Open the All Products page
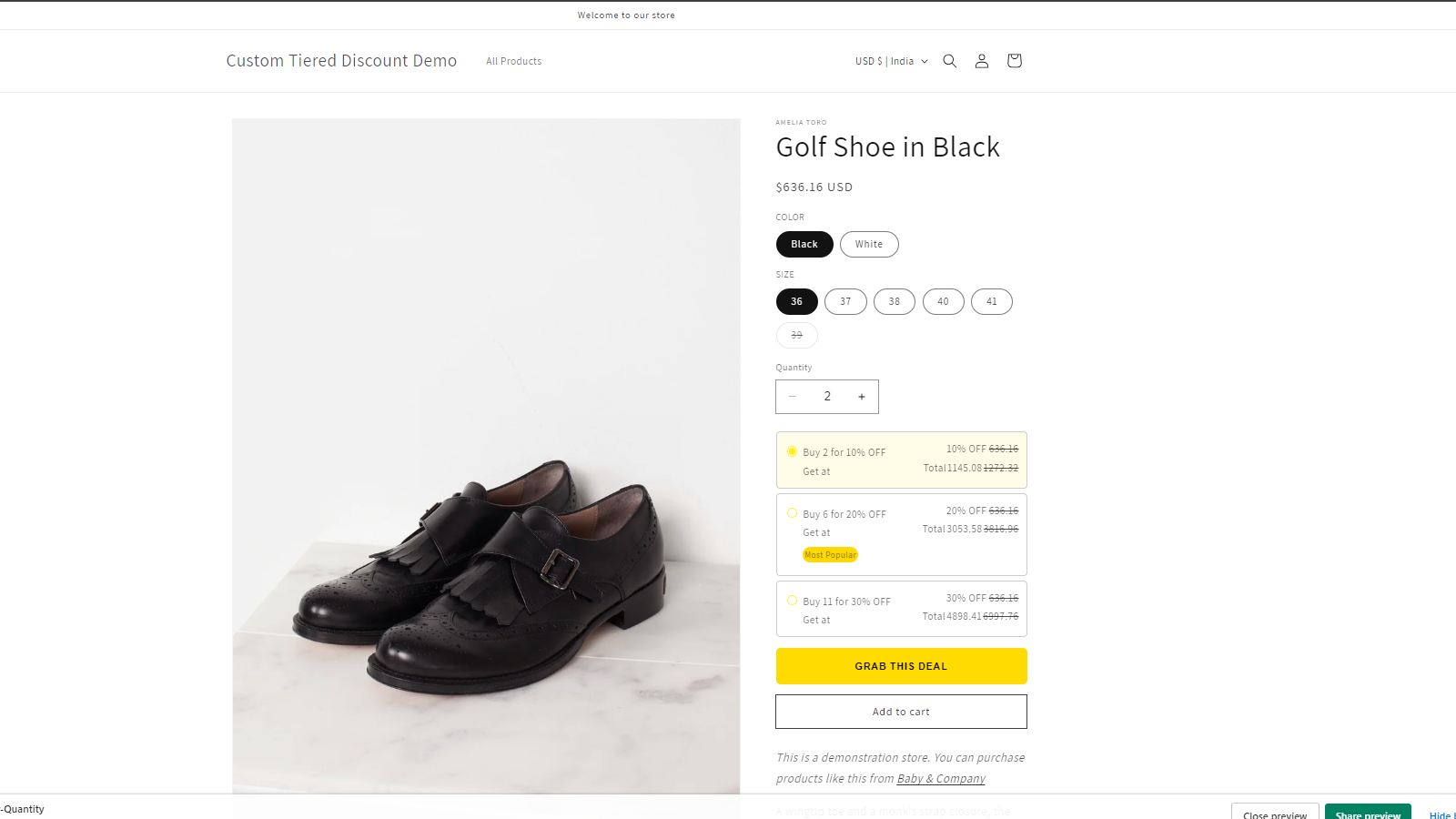Viewport: 1456px width, 819px height. (513, 60)
